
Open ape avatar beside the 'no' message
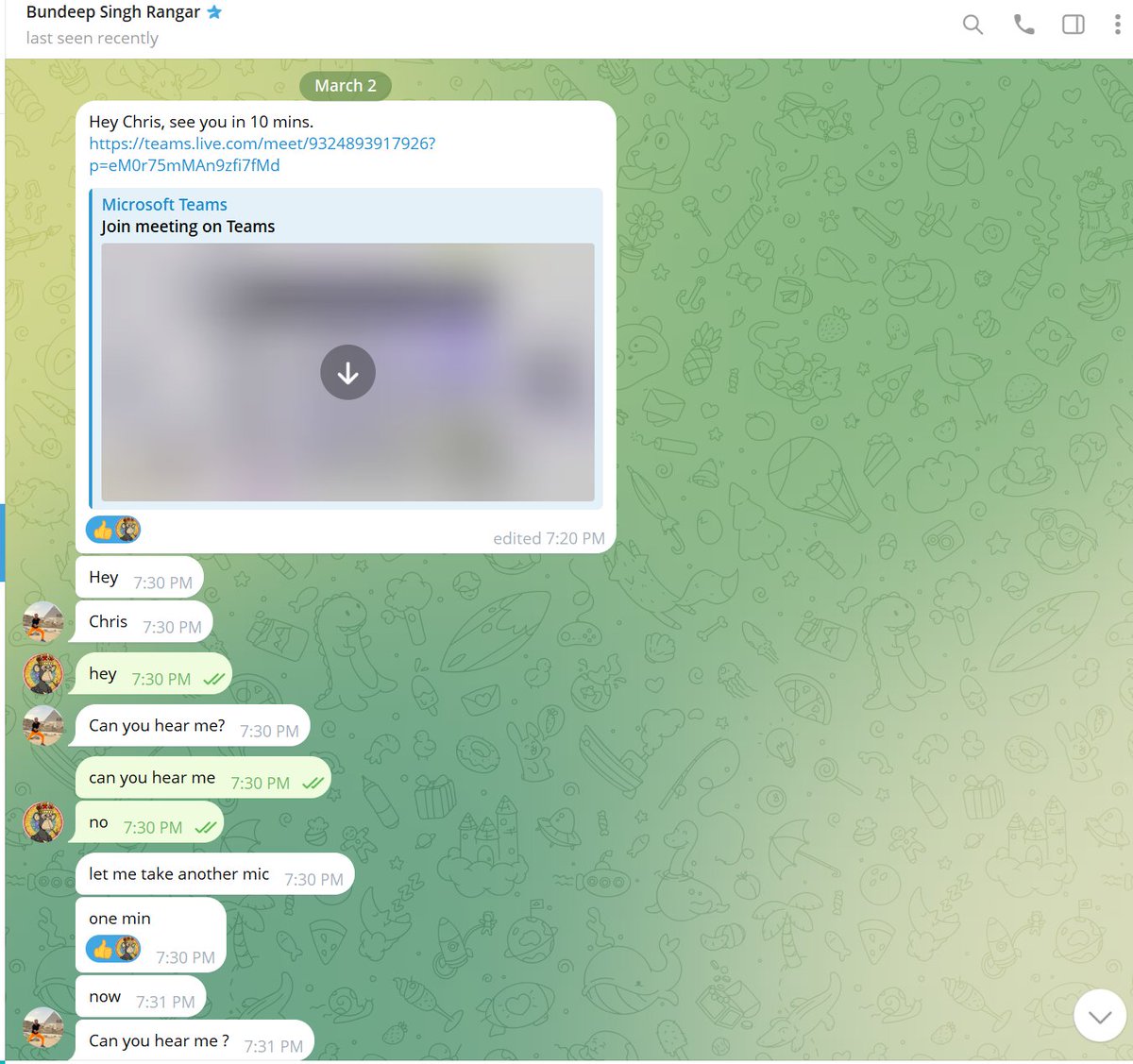(43, 822)
